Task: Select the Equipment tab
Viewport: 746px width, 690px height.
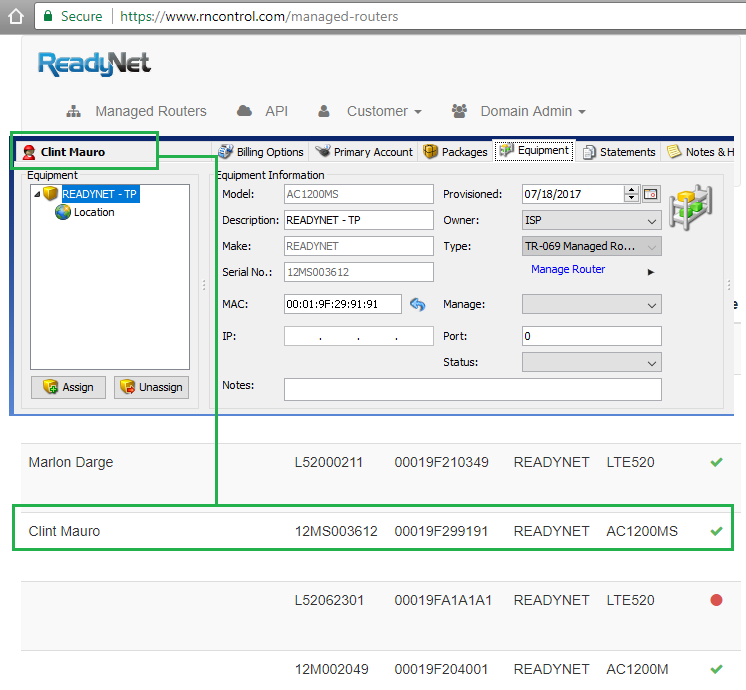Action: [534, 151]
